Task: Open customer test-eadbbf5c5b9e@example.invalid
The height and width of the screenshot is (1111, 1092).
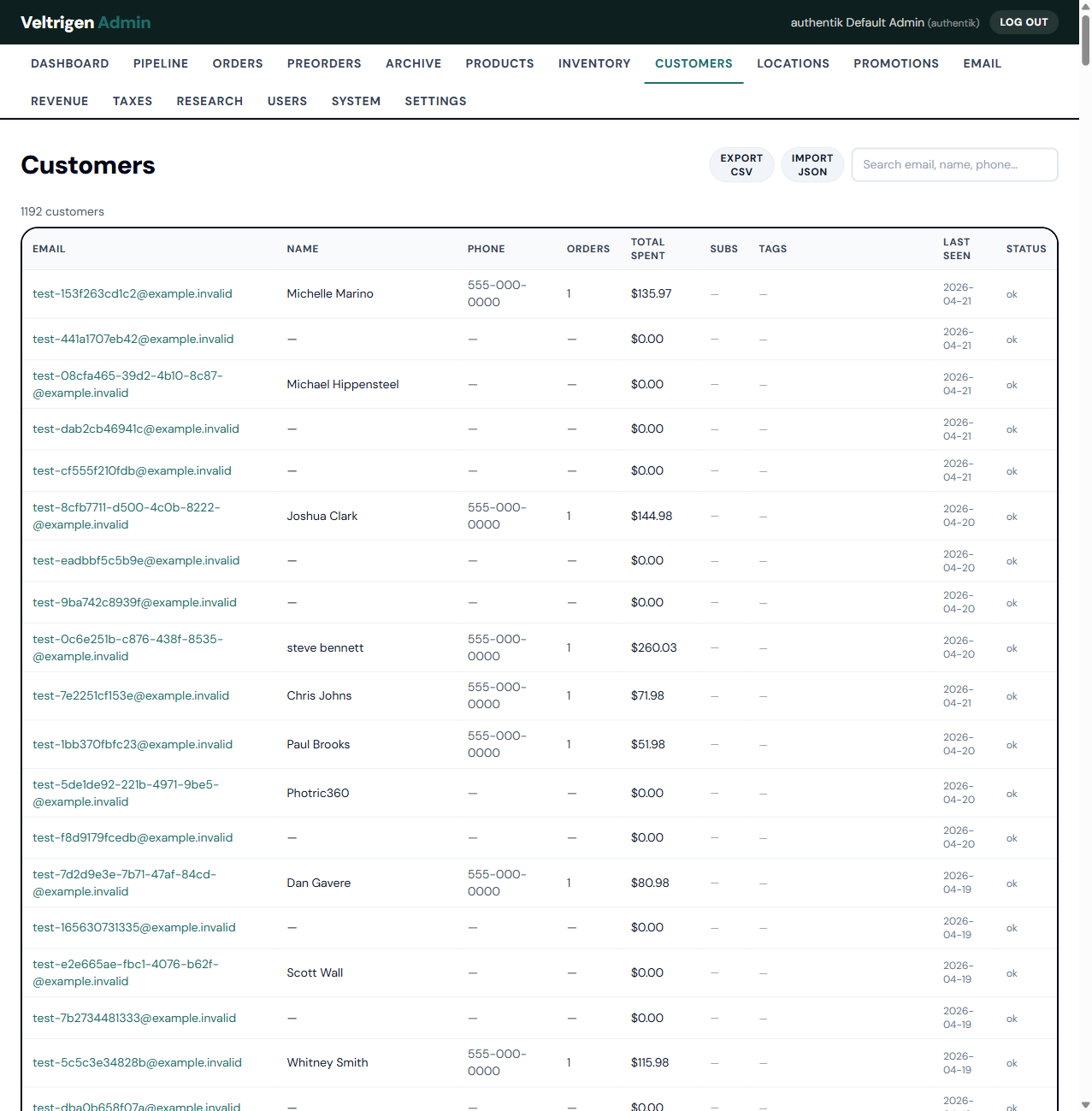Action: pyautogui.click(x=136, y=560)
